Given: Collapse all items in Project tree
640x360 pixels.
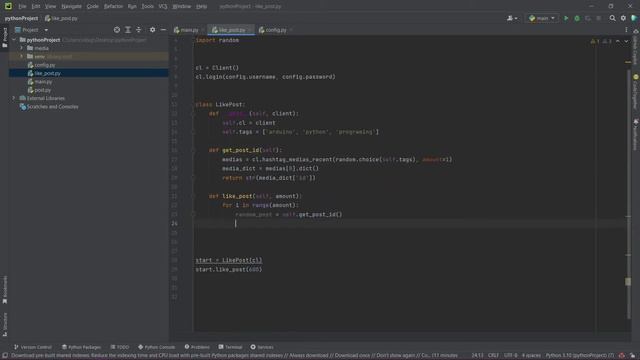Looking at the screenshot, I should [x=139, y=30].
